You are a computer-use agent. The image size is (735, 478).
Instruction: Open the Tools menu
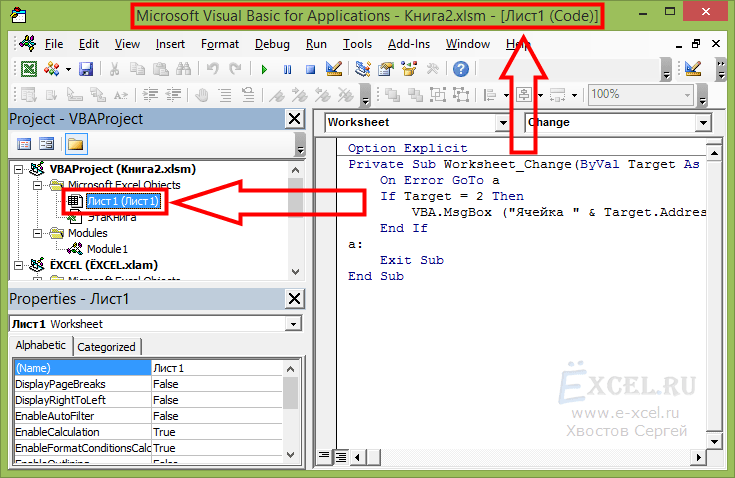357,44
